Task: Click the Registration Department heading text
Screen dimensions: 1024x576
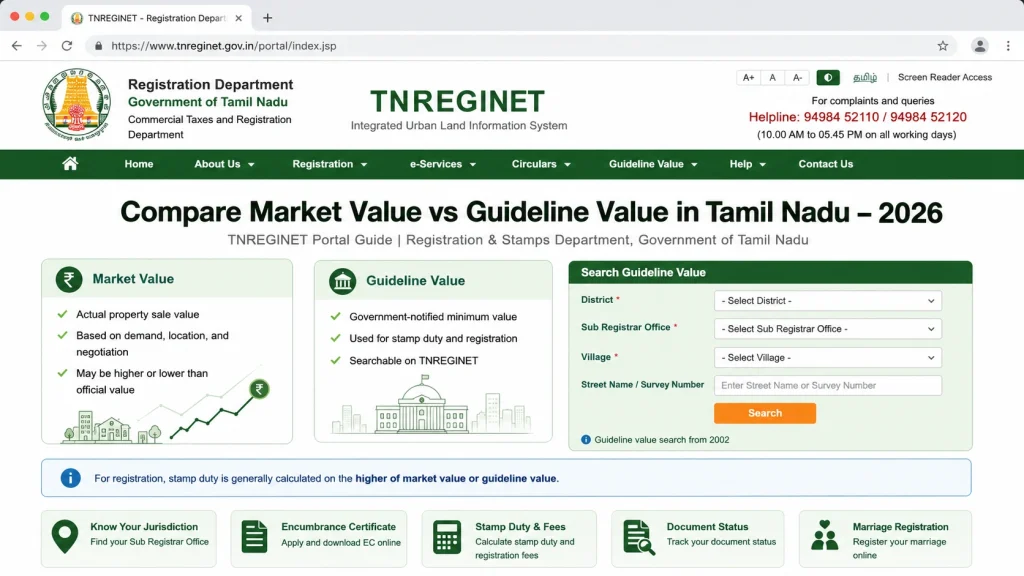Action: click(x=210, y=84)
